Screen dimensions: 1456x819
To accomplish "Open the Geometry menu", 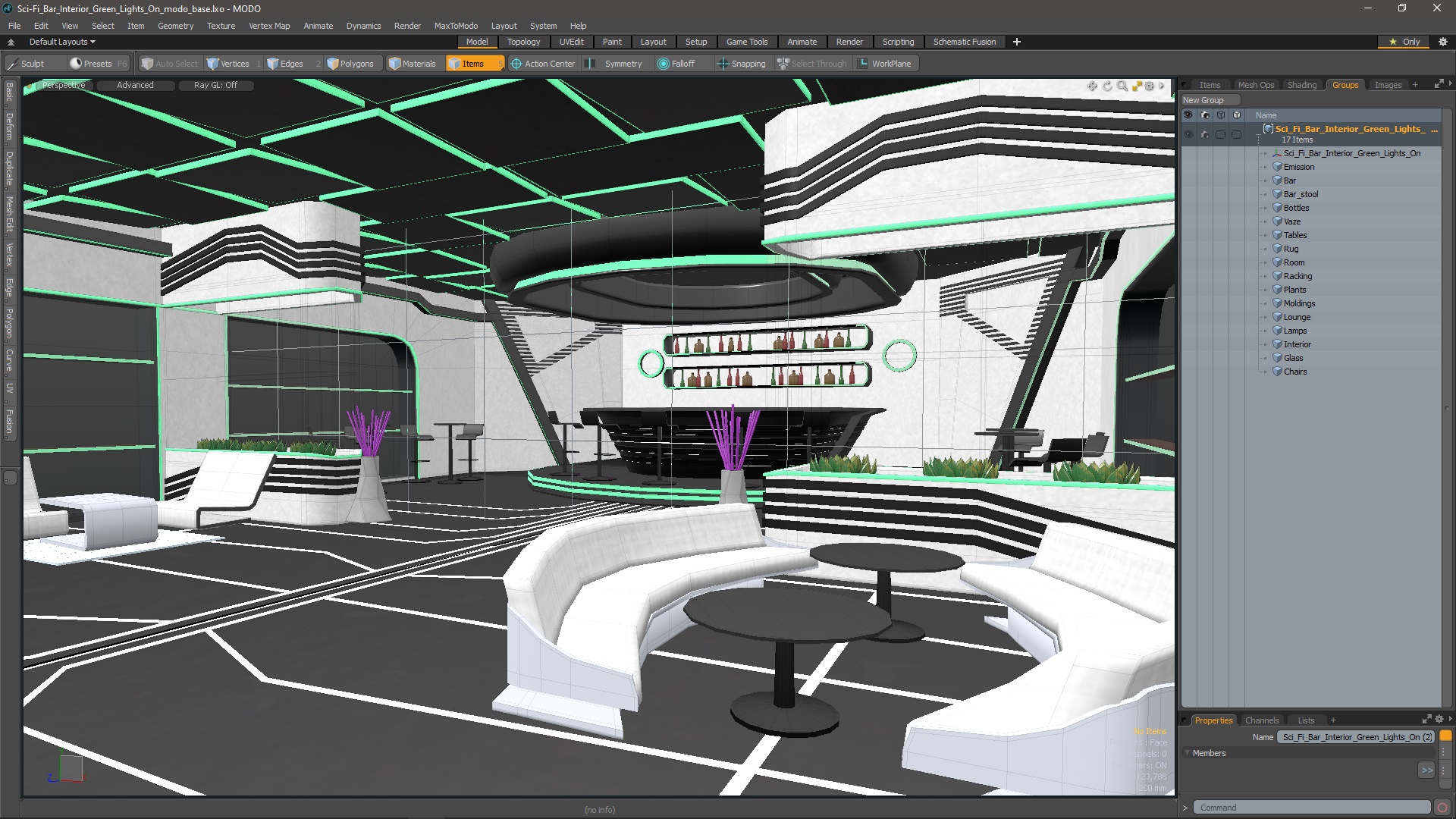I will [x=175, y=26].
